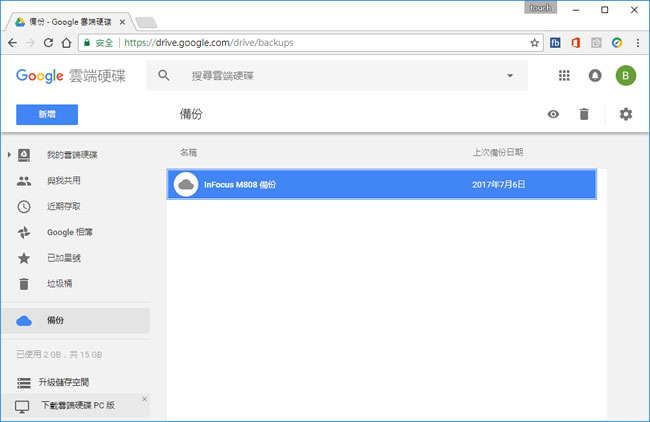Click the blue 新增 button
This screenshot has height=422, width=650.
point(47,114)
